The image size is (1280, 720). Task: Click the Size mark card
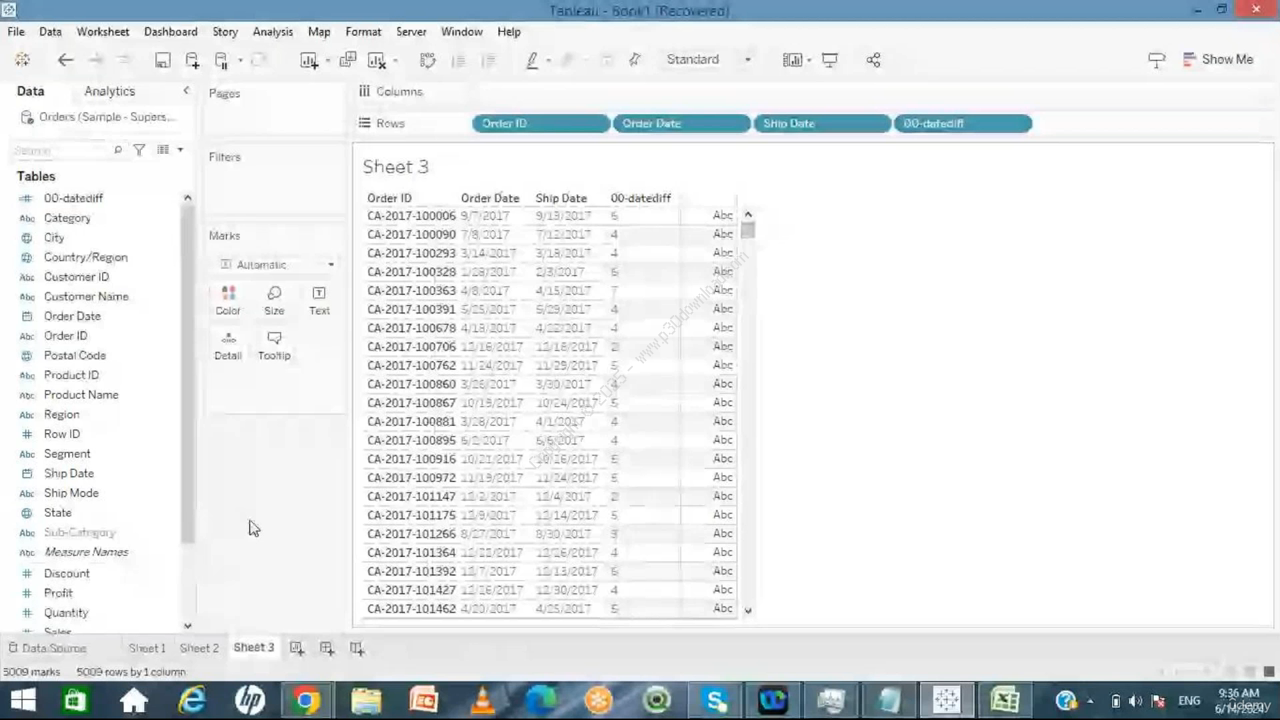click(x=274, y=300)
